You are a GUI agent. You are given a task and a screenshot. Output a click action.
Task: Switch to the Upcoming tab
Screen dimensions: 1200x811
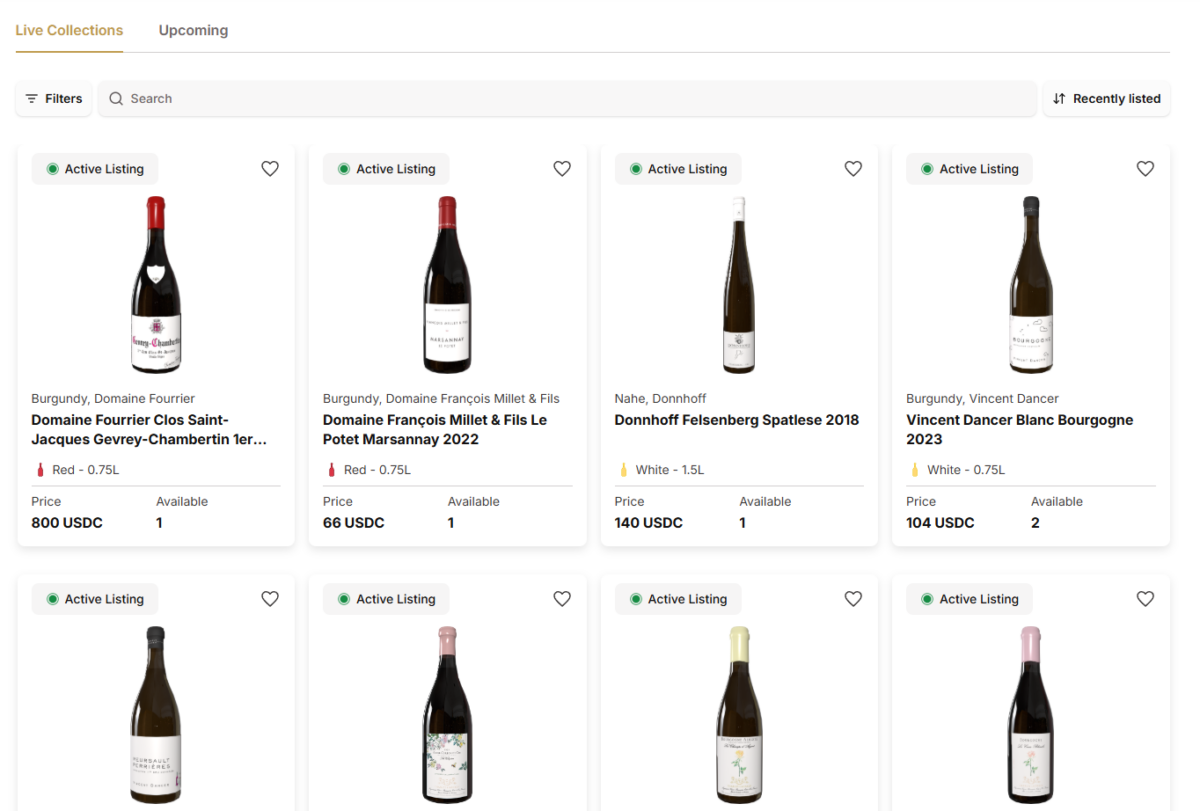pos(193,30)
